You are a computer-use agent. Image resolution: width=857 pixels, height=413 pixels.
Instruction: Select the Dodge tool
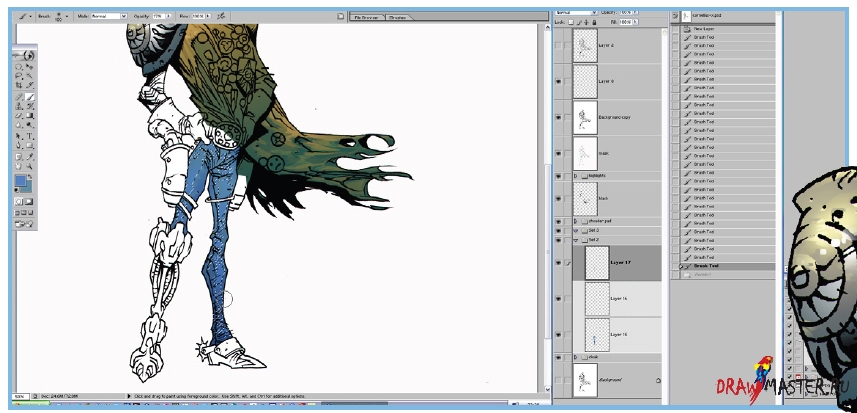pyautogui.click(x=30, y=125)
